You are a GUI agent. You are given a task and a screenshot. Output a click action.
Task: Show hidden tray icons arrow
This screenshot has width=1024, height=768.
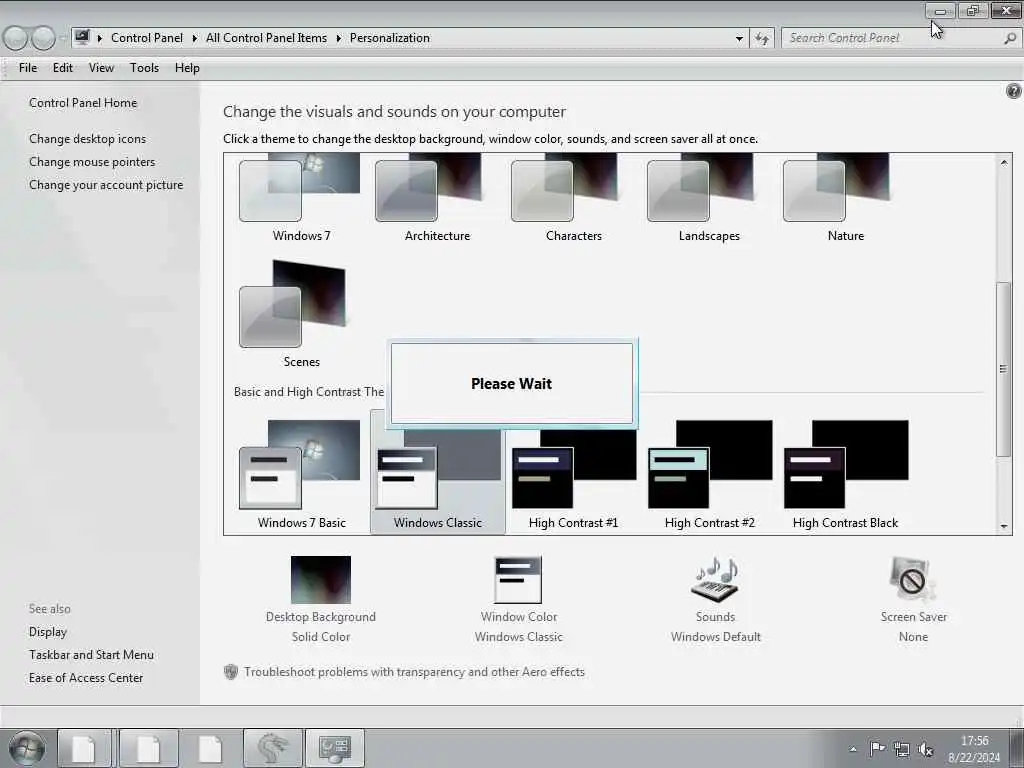click(853, 749)
